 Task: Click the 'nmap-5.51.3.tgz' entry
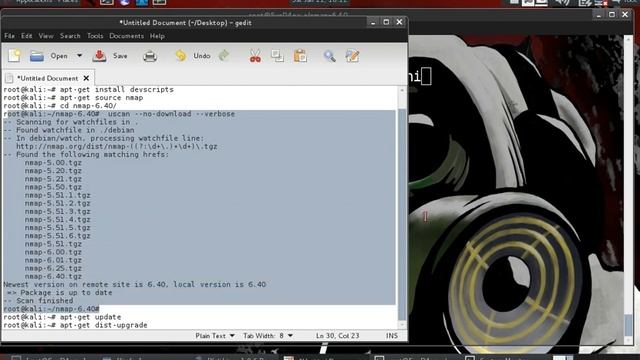pyautogui.click(x=58, y=211)
